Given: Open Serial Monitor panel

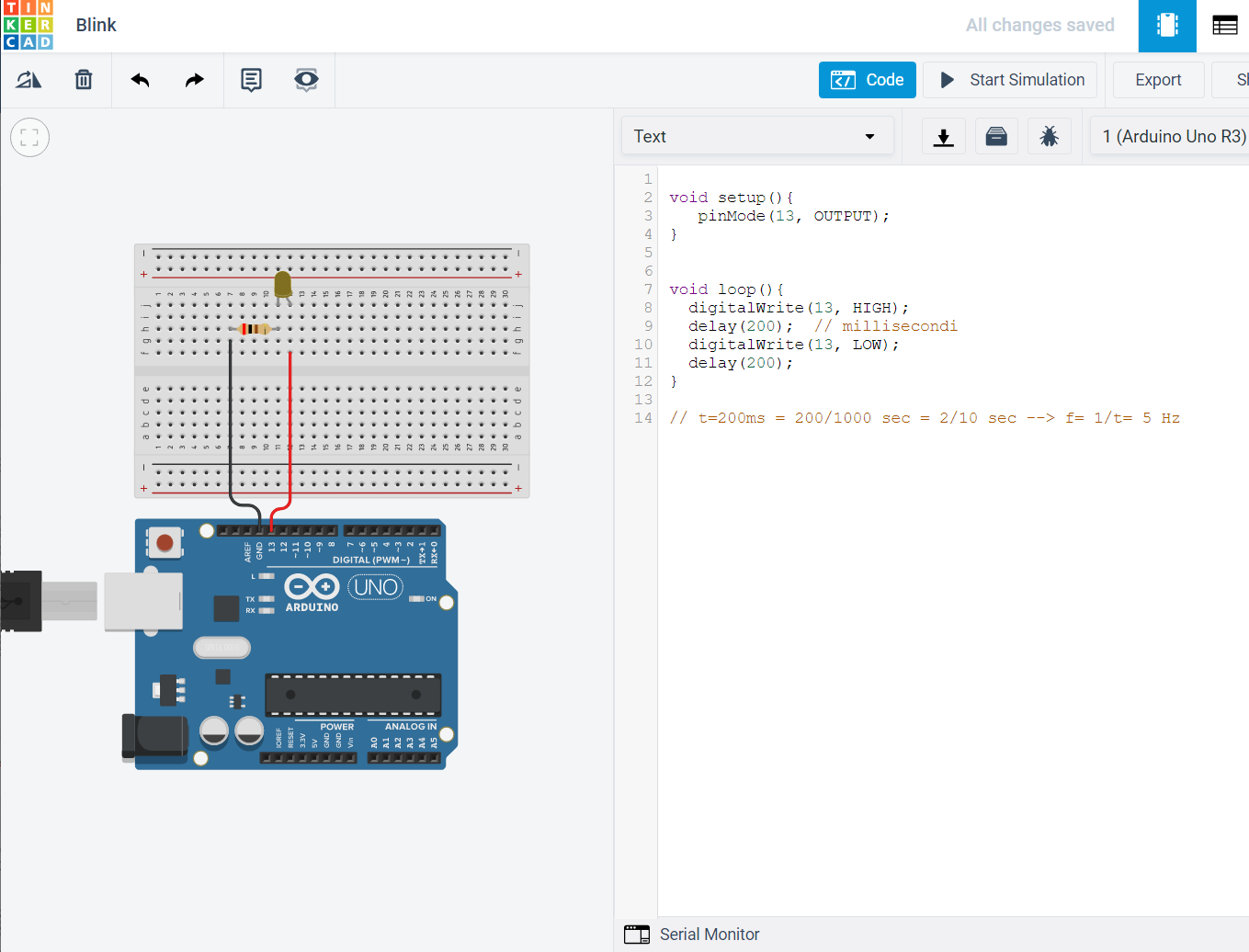Looking at the screenshot, I should [x=710, y=935].
